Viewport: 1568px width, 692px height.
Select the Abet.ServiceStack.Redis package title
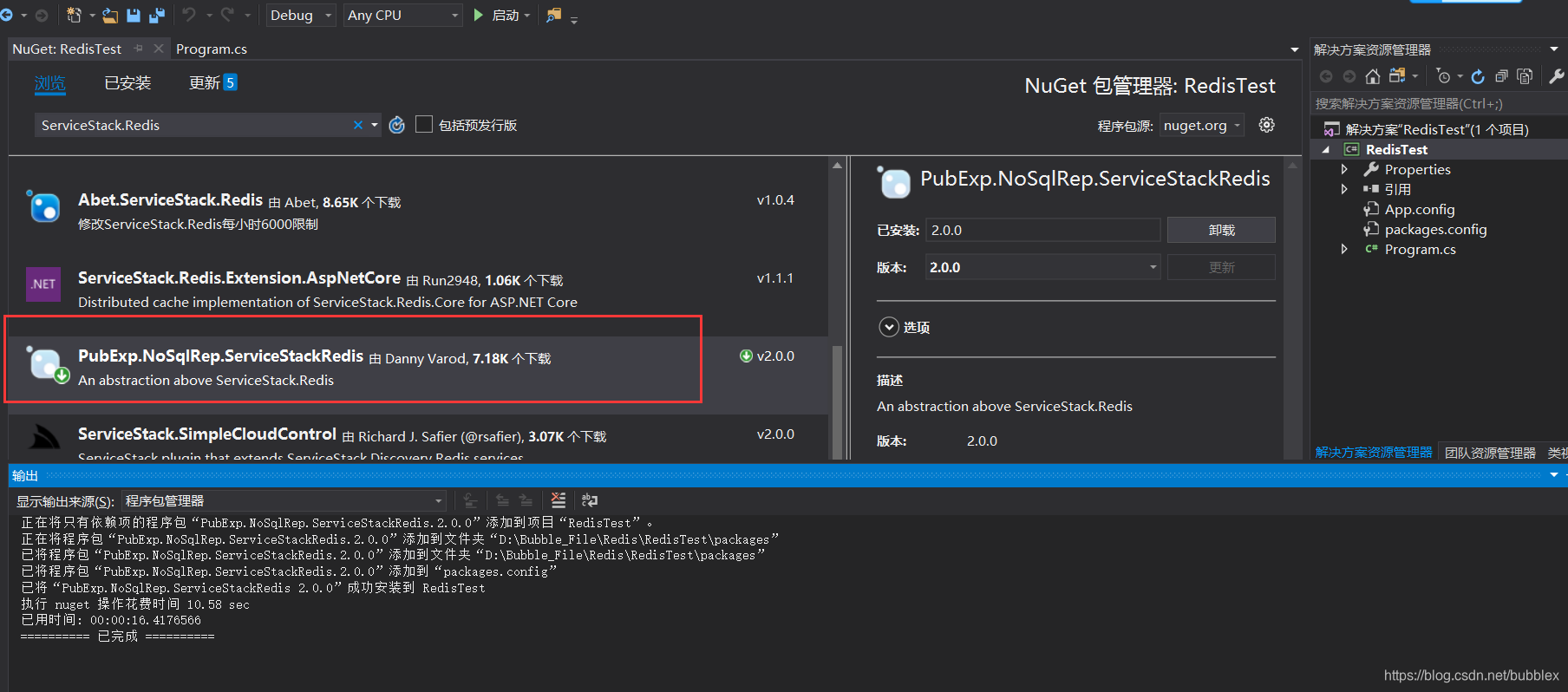pyautogui.click(x=170, y=200)
